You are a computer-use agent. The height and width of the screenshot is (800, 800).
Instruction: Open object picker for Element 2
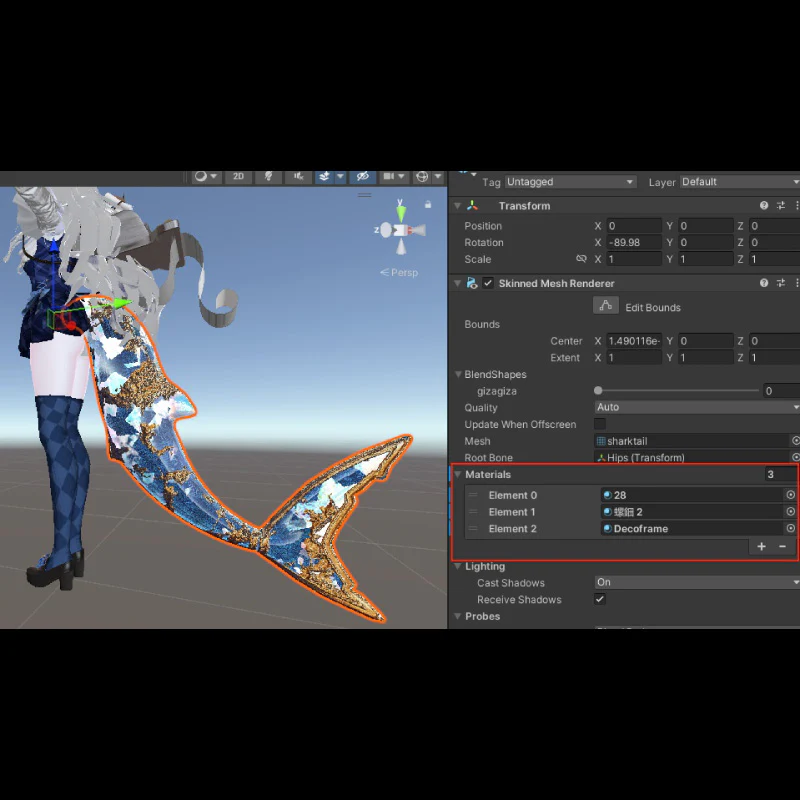(x=790, y=529)
